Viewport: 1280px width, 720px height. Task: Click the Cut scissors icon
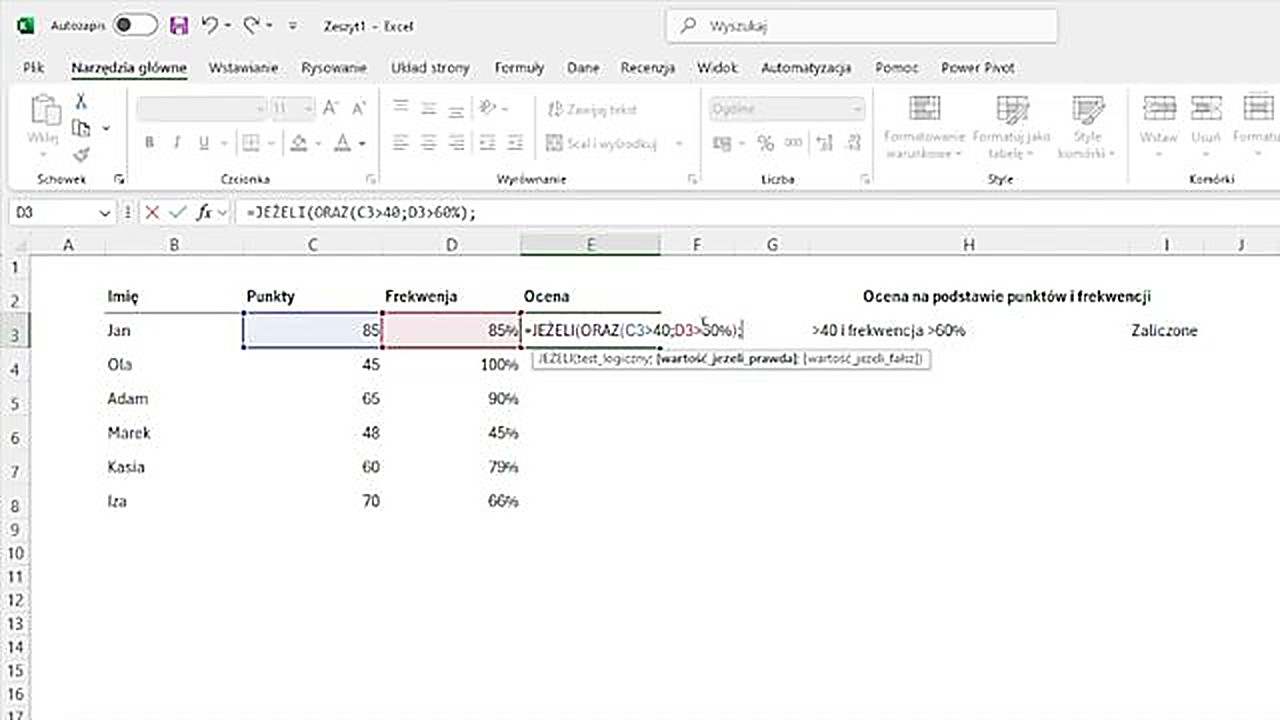(x=81, y=102)
